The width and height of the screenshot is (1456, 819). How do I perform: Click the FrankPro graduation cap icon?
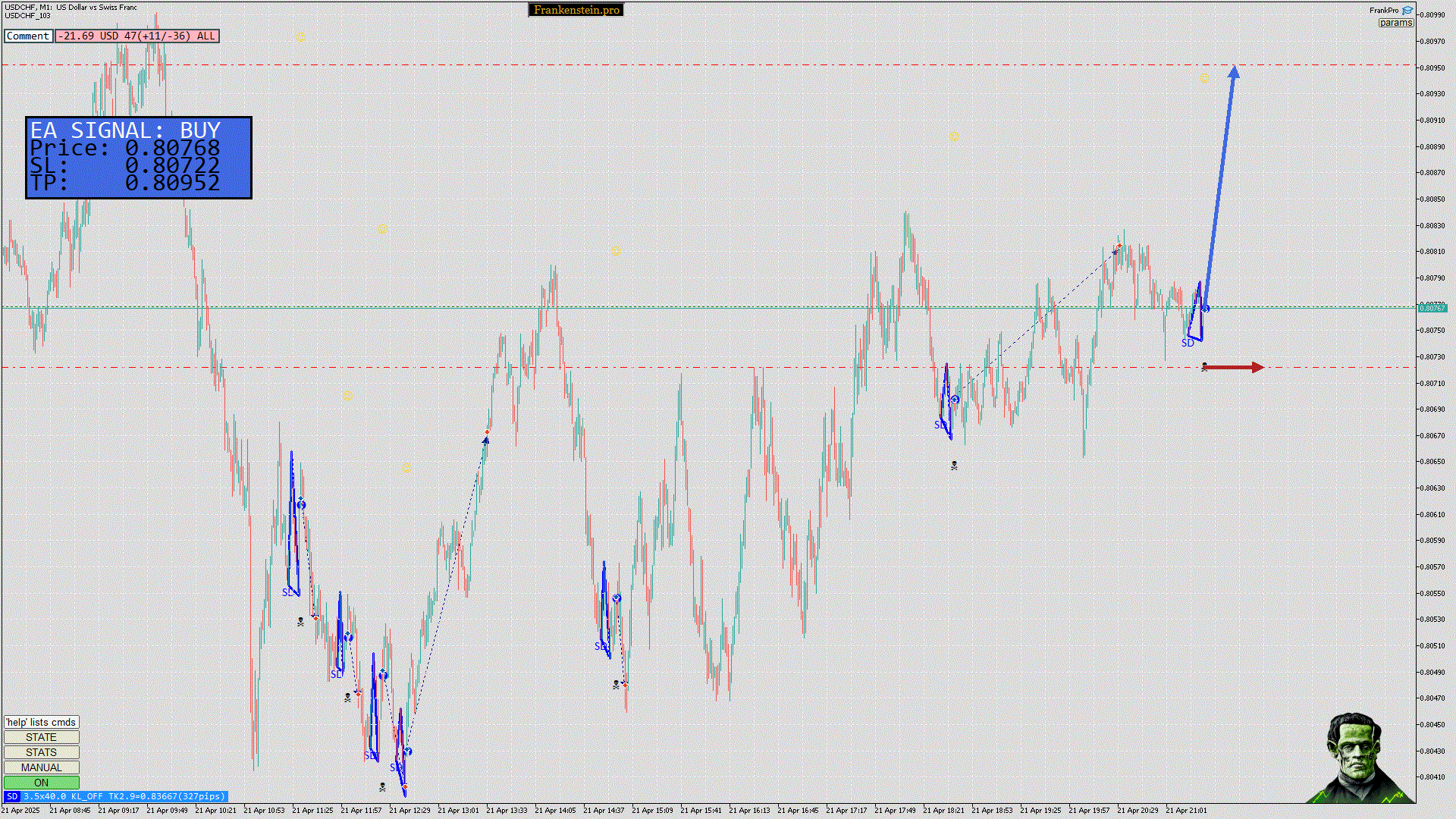pos(1407,11)
